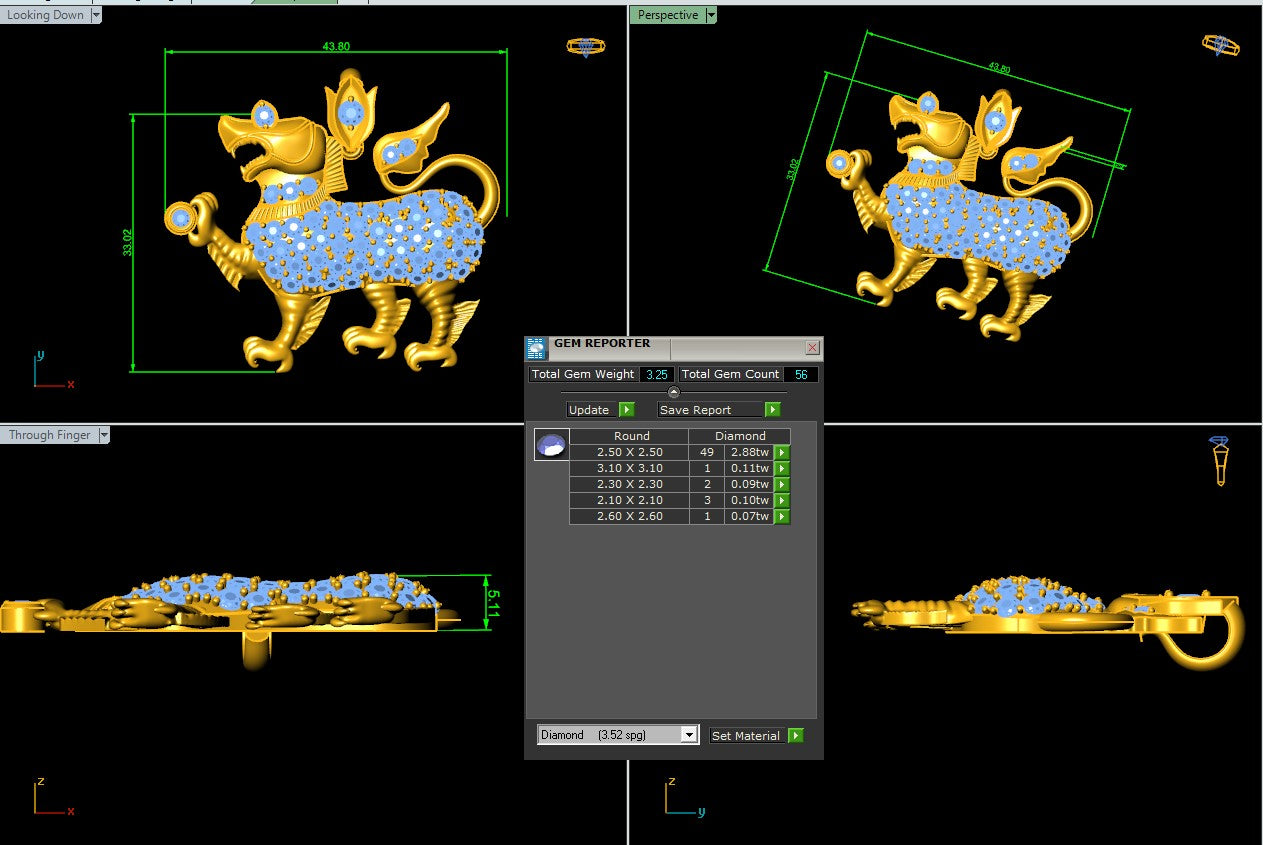Click 33.02 dimension in Looking Down viewport
The width and height of the screenshot is (1263, 845).
(x=128, y=242)
